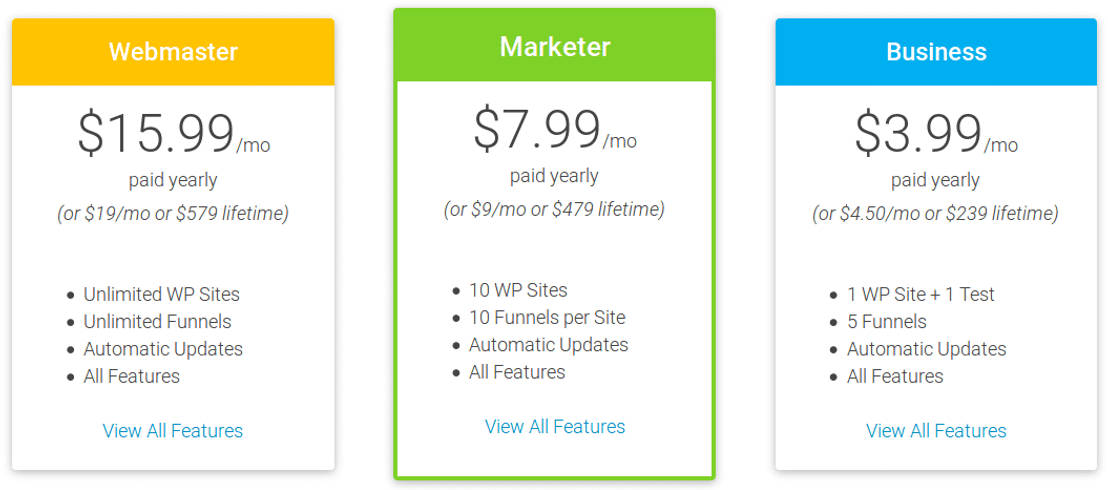The image size is (1108, 490).
Task: Click the 5 Funnels feature item
Action: (x=886, y=322)
